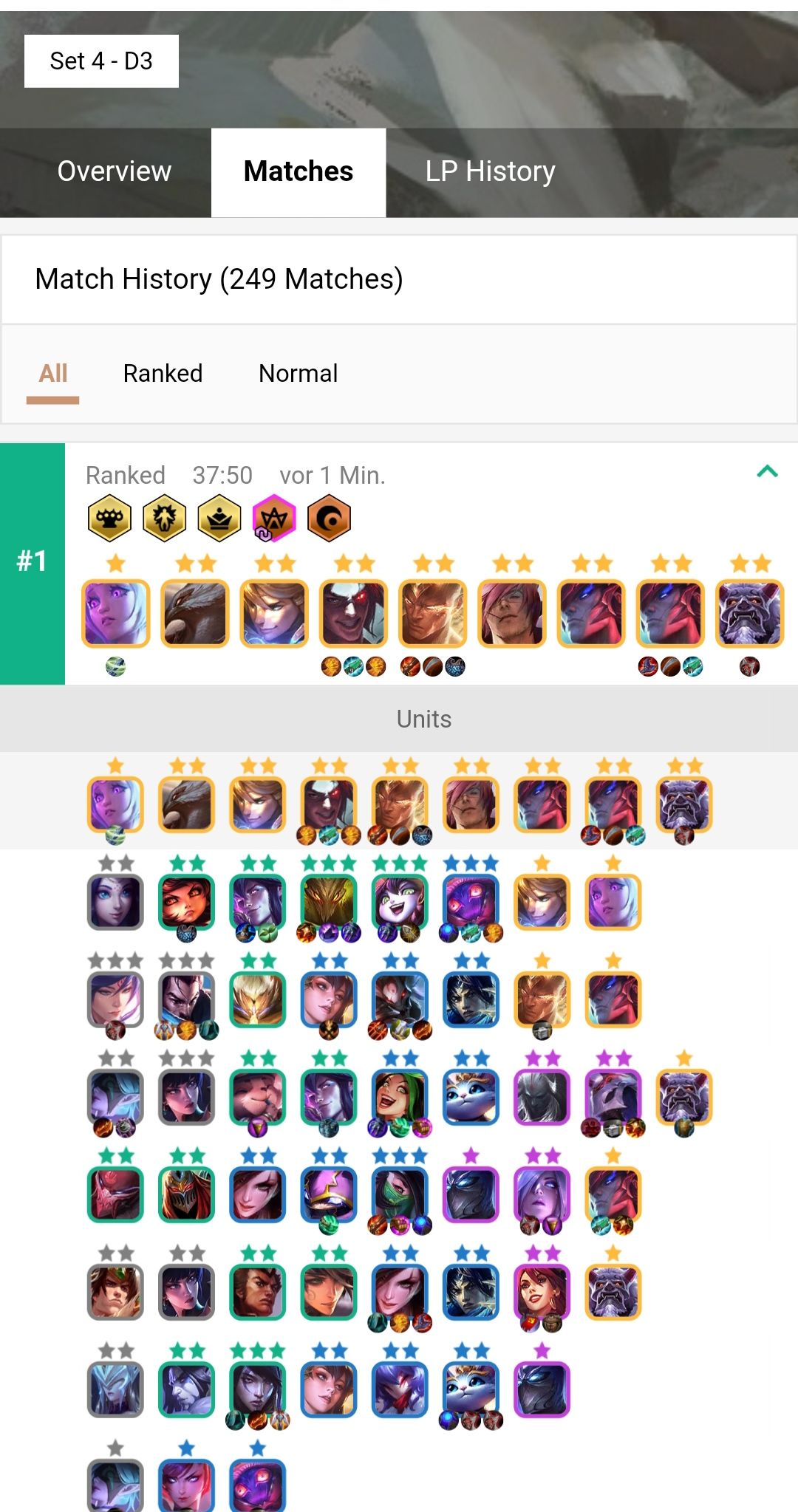The height and width of the screenshot is (1512, 798).
Task: Click the red-masked champion in fifth units row
Action: (115, 1194)
